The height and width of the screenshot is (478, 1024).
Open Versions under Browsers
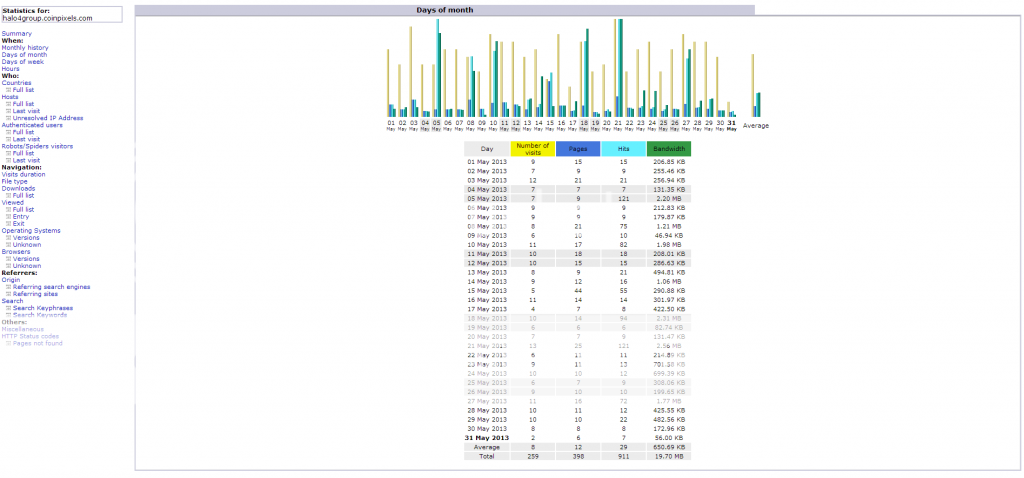26,258
